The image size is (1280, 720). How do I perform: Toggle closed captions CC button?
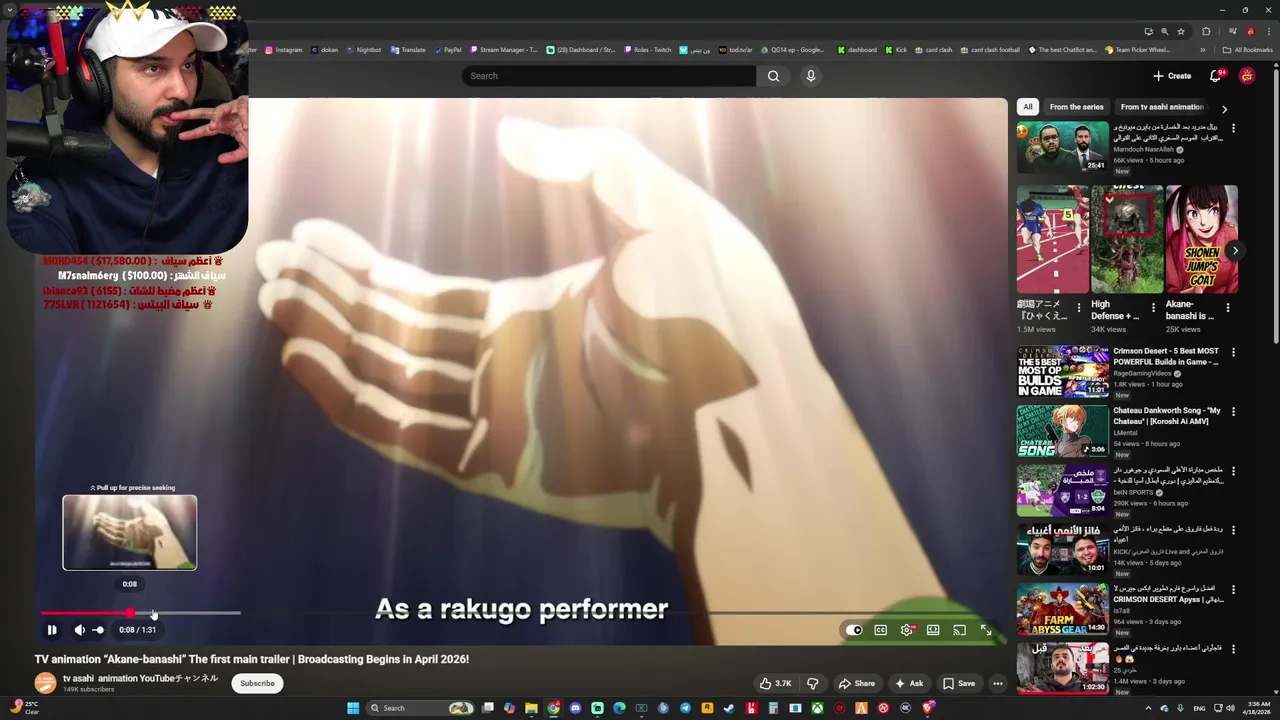(880, 630)
